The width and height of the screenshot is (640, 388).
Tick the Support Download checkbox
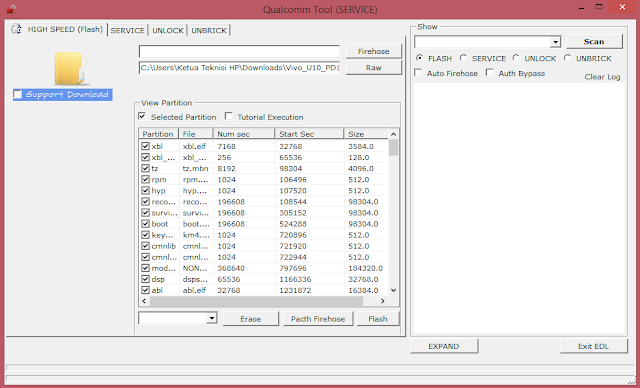pyautogui.click(x=18, y=95)
